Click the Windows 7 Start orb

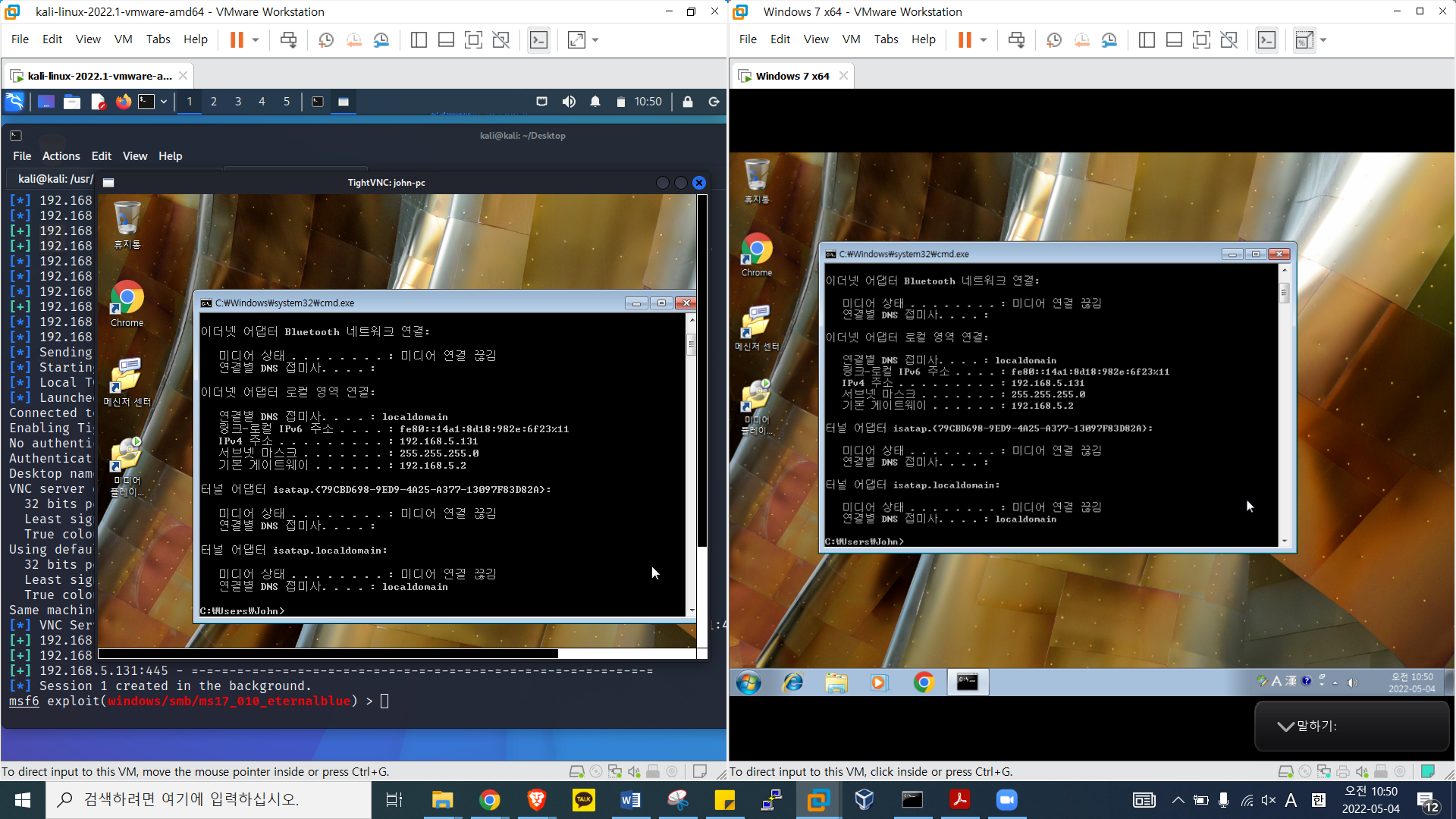[x=748, y=682]
